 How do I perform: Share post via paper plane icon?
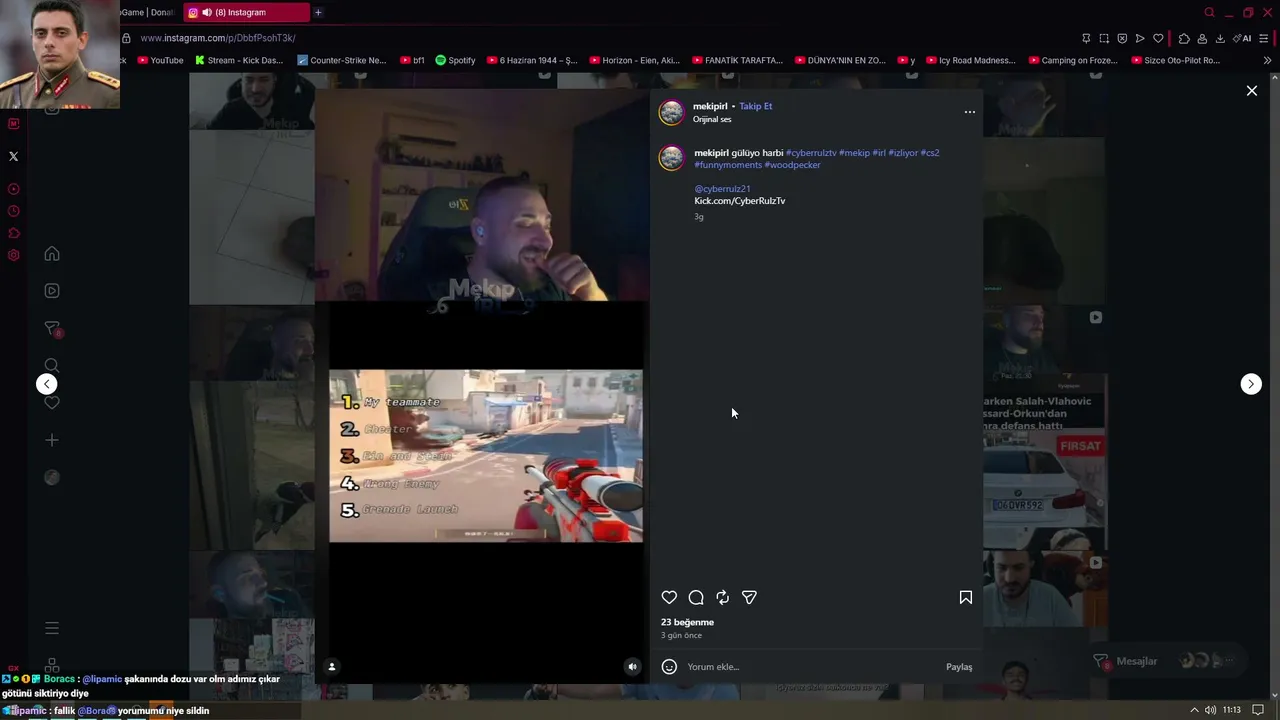point(749,597)
